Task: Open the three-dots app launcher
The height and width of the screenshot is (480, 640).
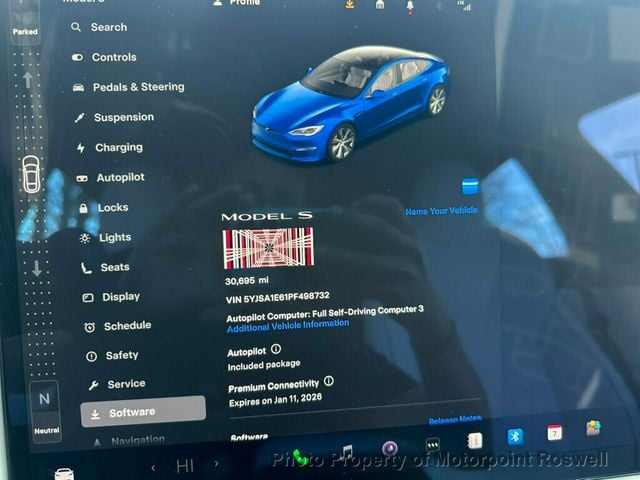Action: (433, 444)
